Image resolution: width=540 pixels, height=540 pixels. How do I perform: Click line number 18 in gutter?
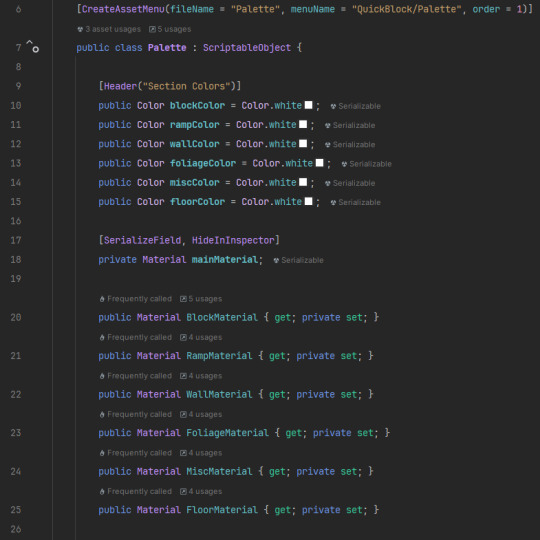click(15, 259)
